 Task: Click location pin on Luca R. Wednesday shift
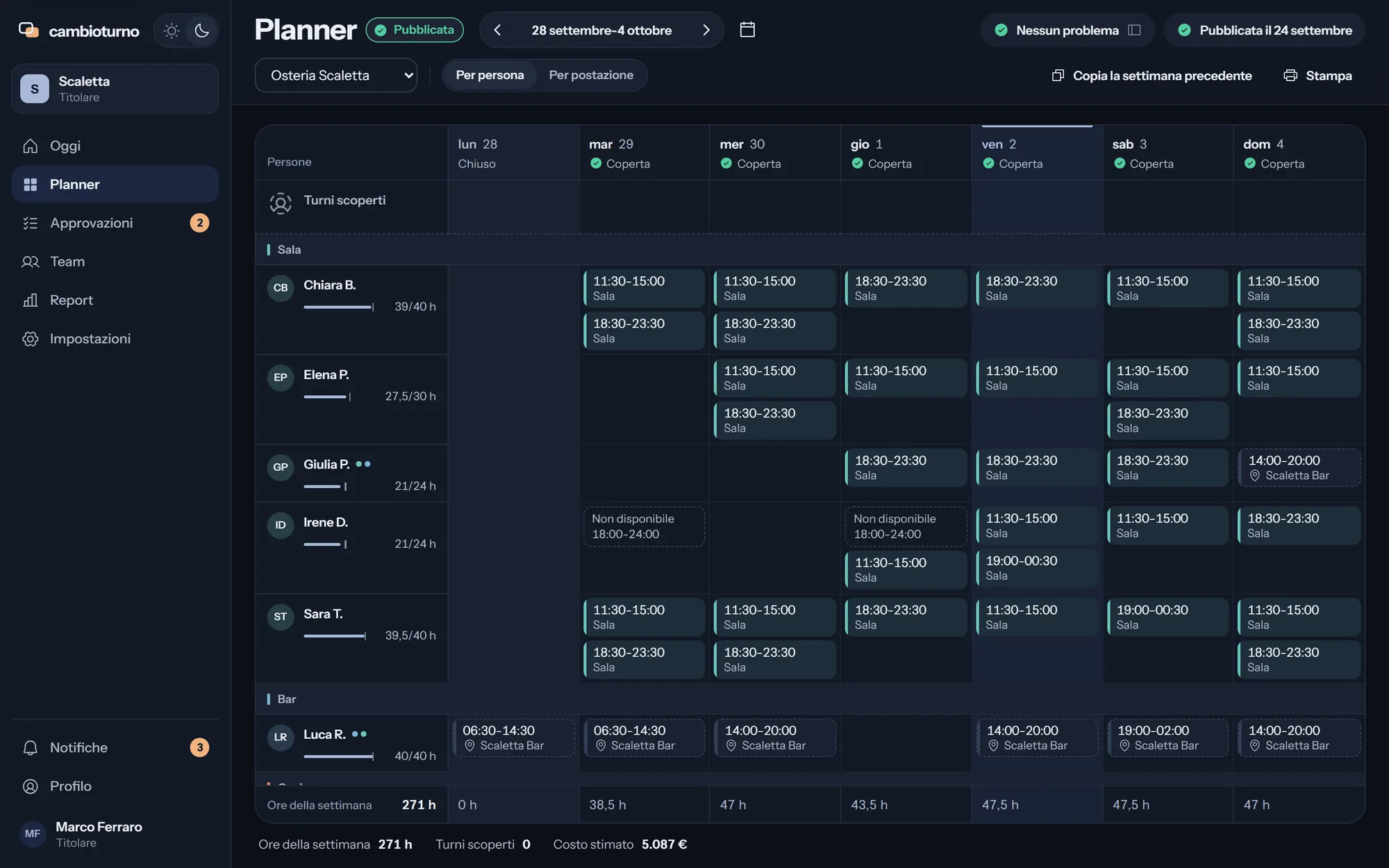coord(731,746)
